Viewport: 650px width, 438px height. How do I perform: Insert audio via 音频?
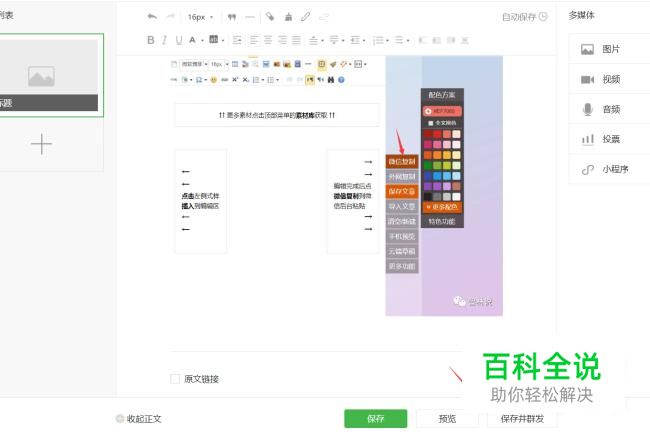[609, 109]
